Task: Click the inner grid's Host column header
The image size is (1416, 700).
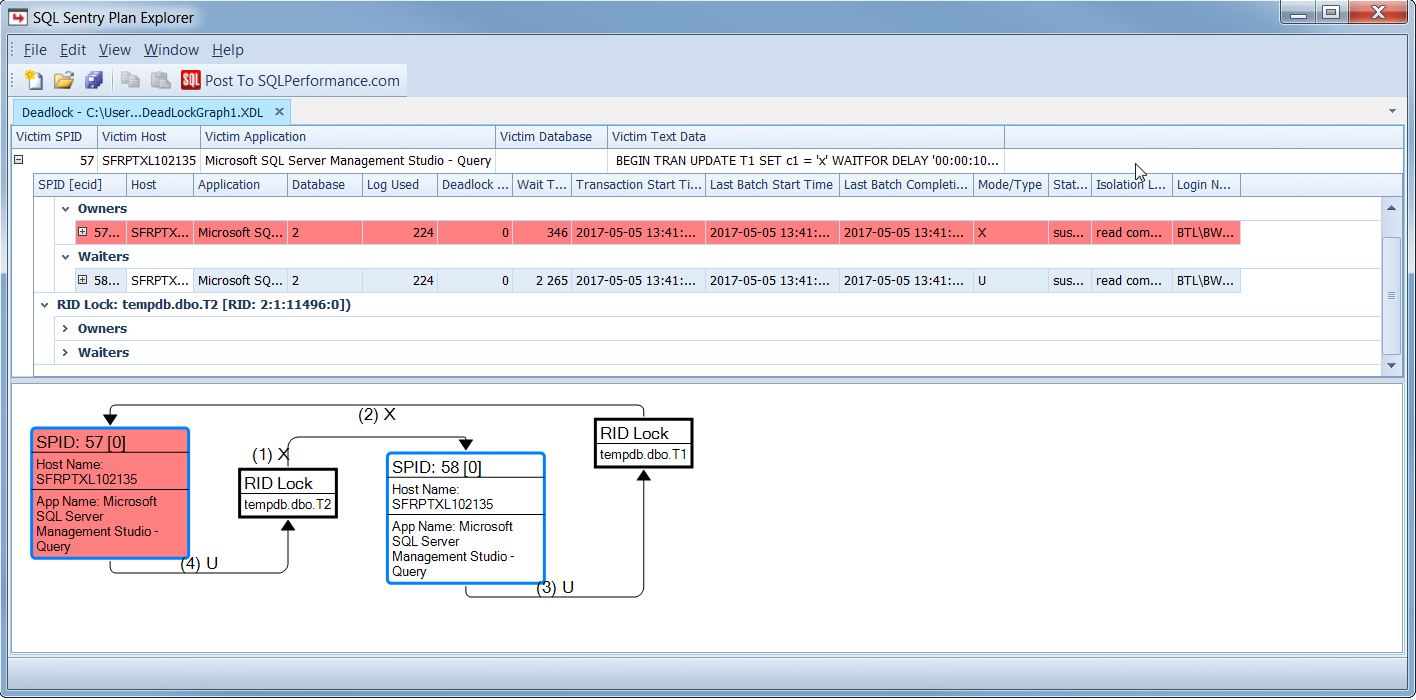Action: 160,185
